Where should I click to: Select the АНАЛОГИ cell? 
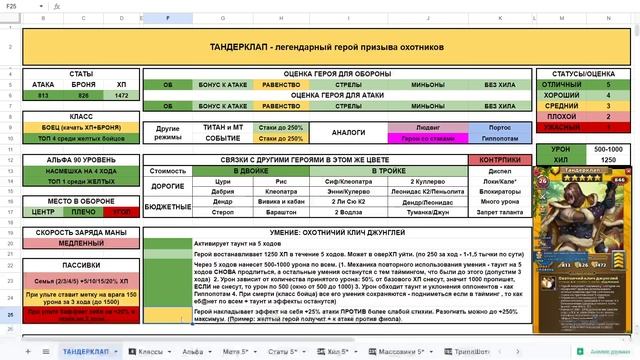point(348,133)
